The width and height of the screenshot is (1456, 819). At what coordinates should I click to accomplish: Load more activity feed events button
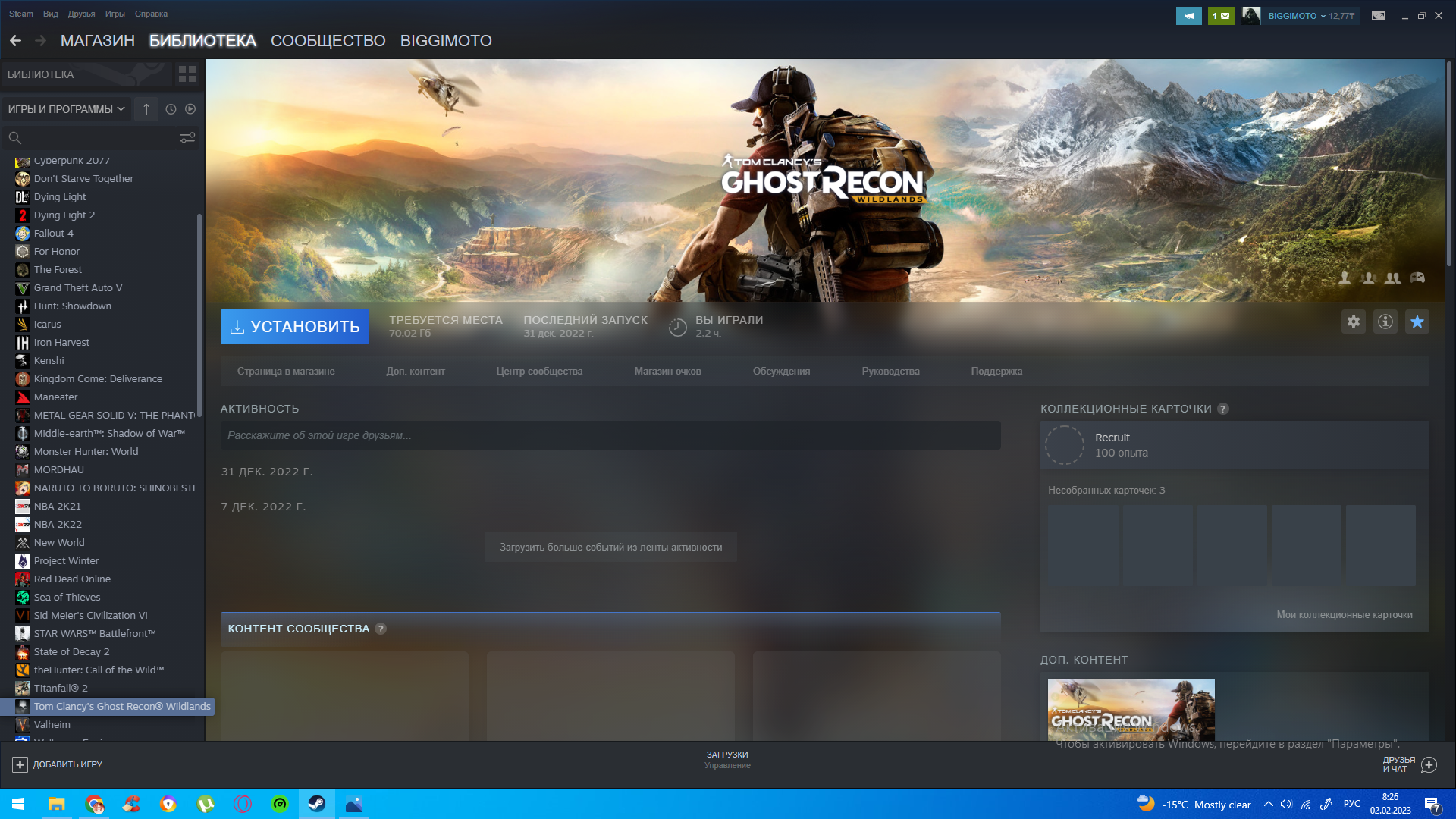pos(610,548)
